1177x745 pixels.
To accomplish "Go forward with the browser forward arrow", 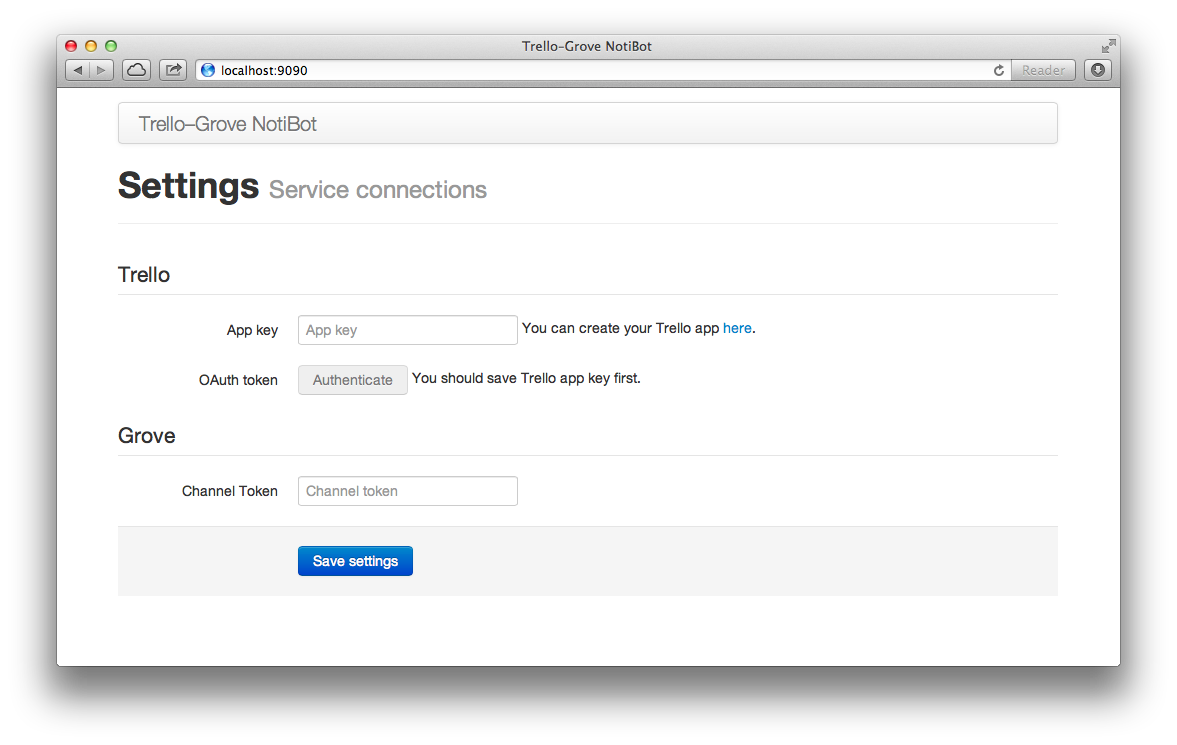I will tap(101, 70).
